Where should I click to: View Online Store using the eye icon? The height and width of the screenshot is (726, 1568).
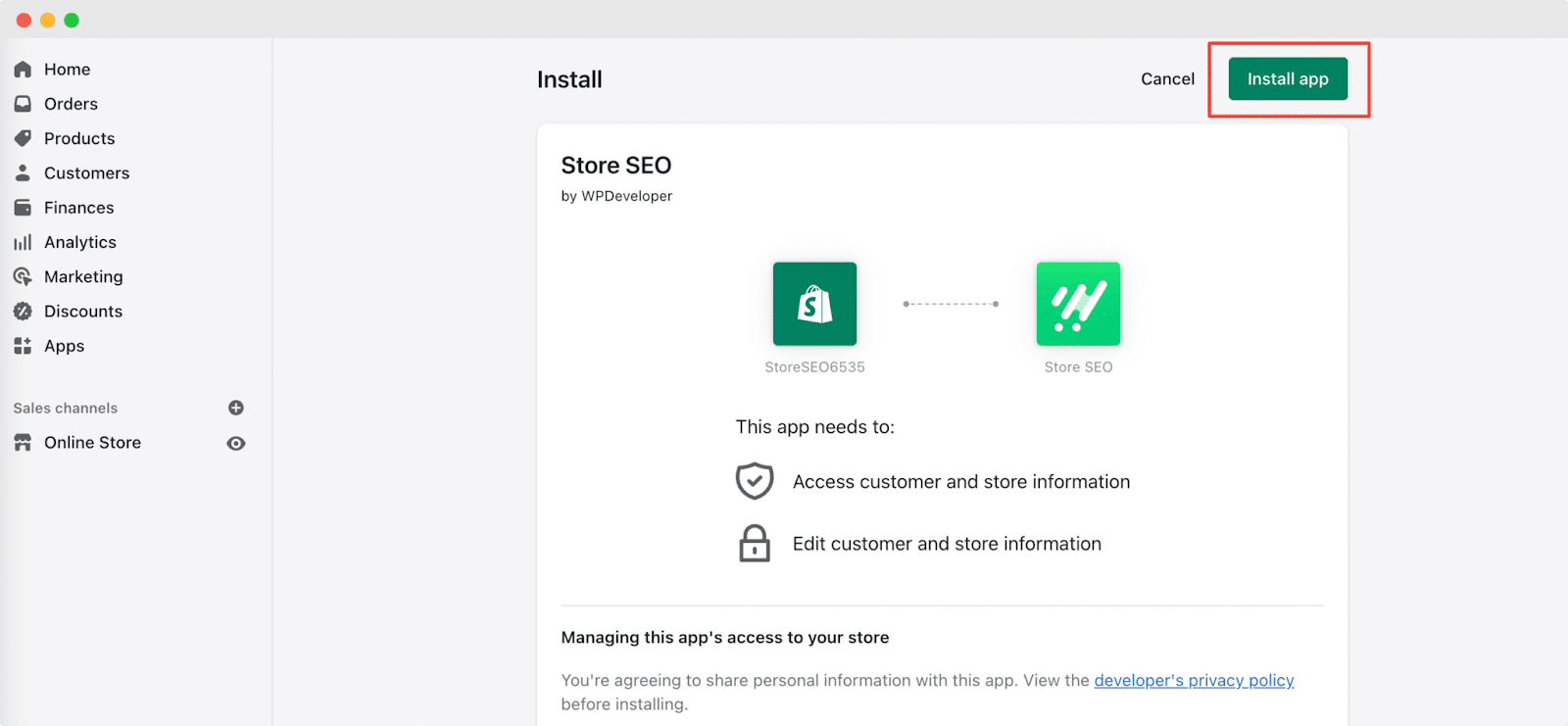click(236, 444)
